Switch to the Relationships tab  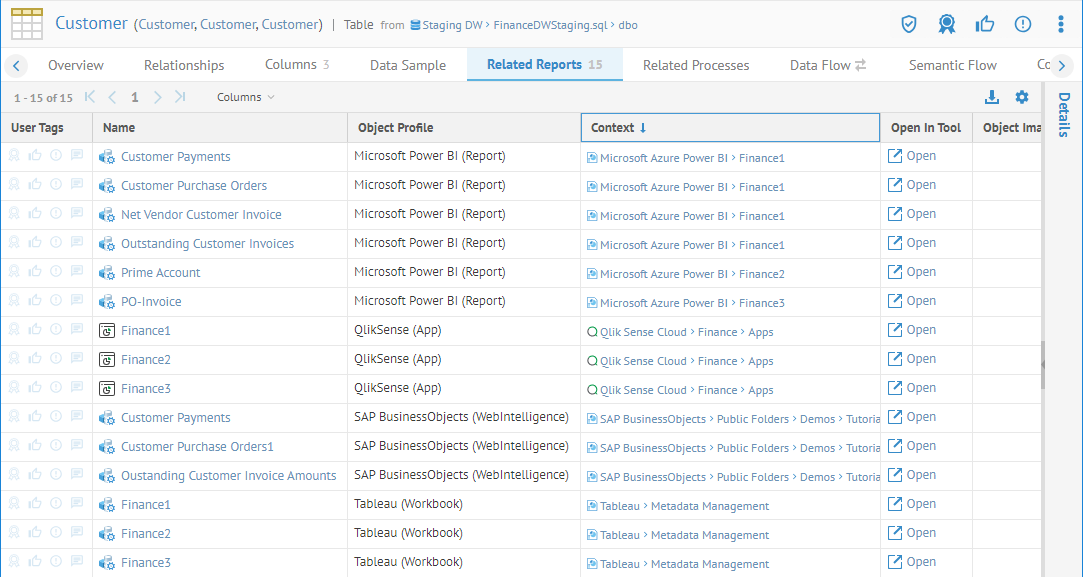point(184,65)
